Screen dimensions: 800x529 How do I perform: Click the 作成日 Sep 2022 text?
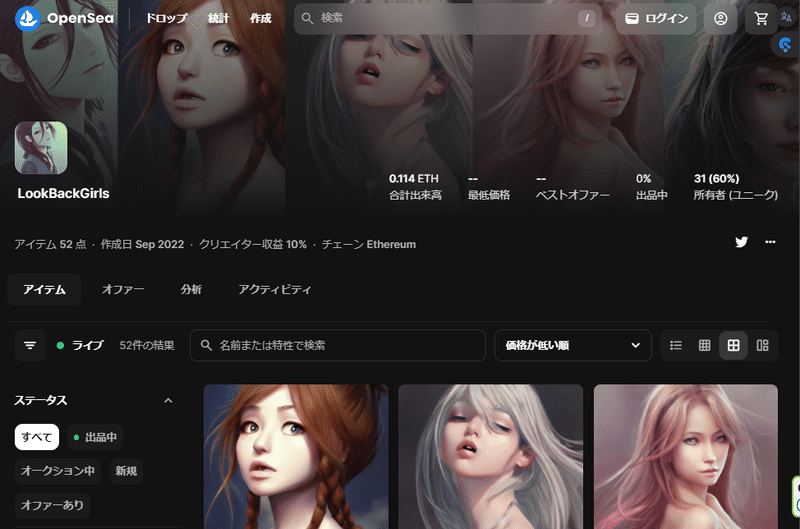point(142,244)
